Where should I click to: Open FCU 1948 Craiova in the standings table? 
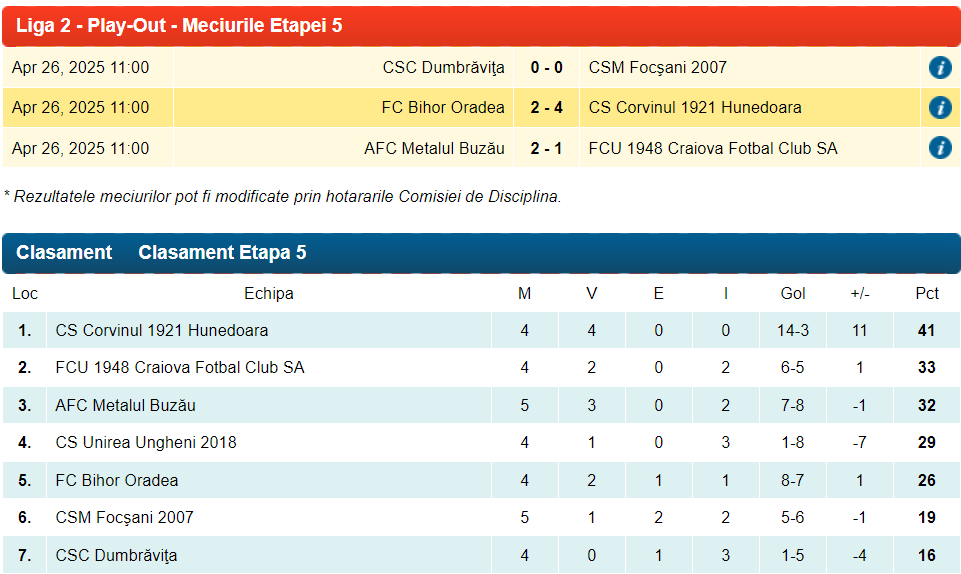coord(180,368)
